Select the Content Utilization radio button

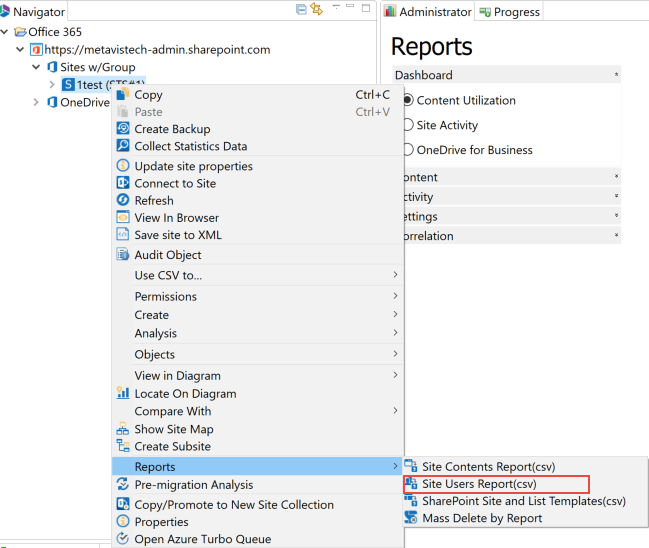(x=407, y=100)
